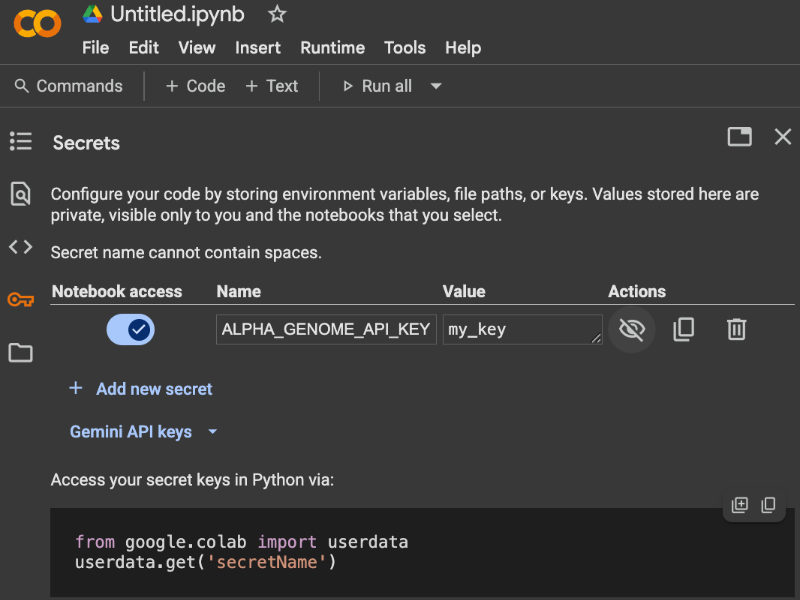This screenshot has height=600, width=800.
Task: Open the Runtime menu
Action: click(x=332, y=47)
